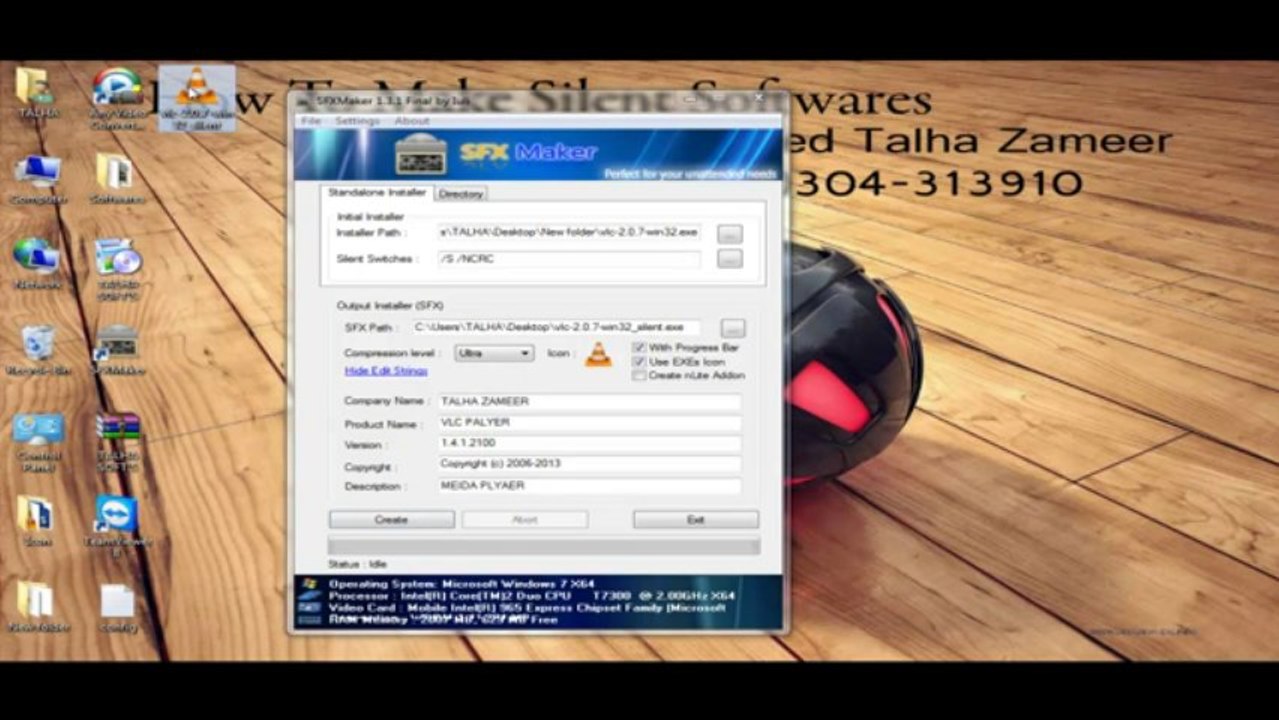Click the browse button beside Silent Switches

pos(730,259)
